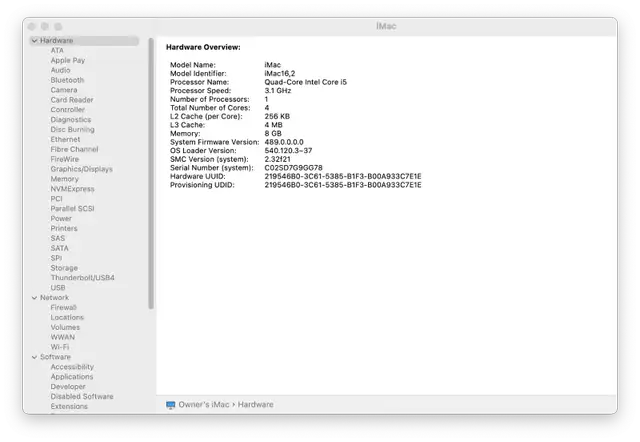640x442 pixels.
Task: Open NVMExpress entry
Action: (x=72, y=189)
